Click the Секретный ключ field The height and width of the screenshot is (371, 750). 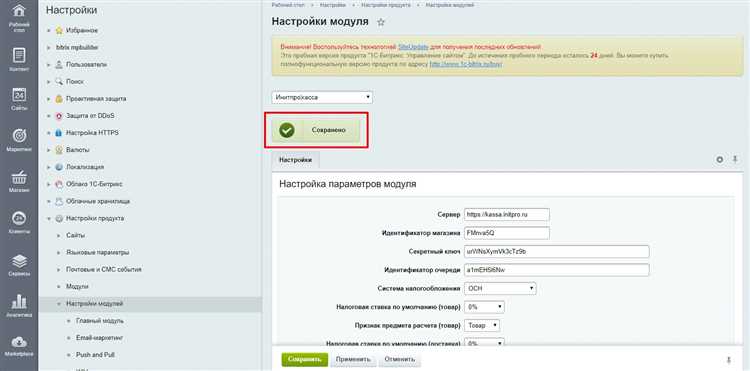click(556, 251)
